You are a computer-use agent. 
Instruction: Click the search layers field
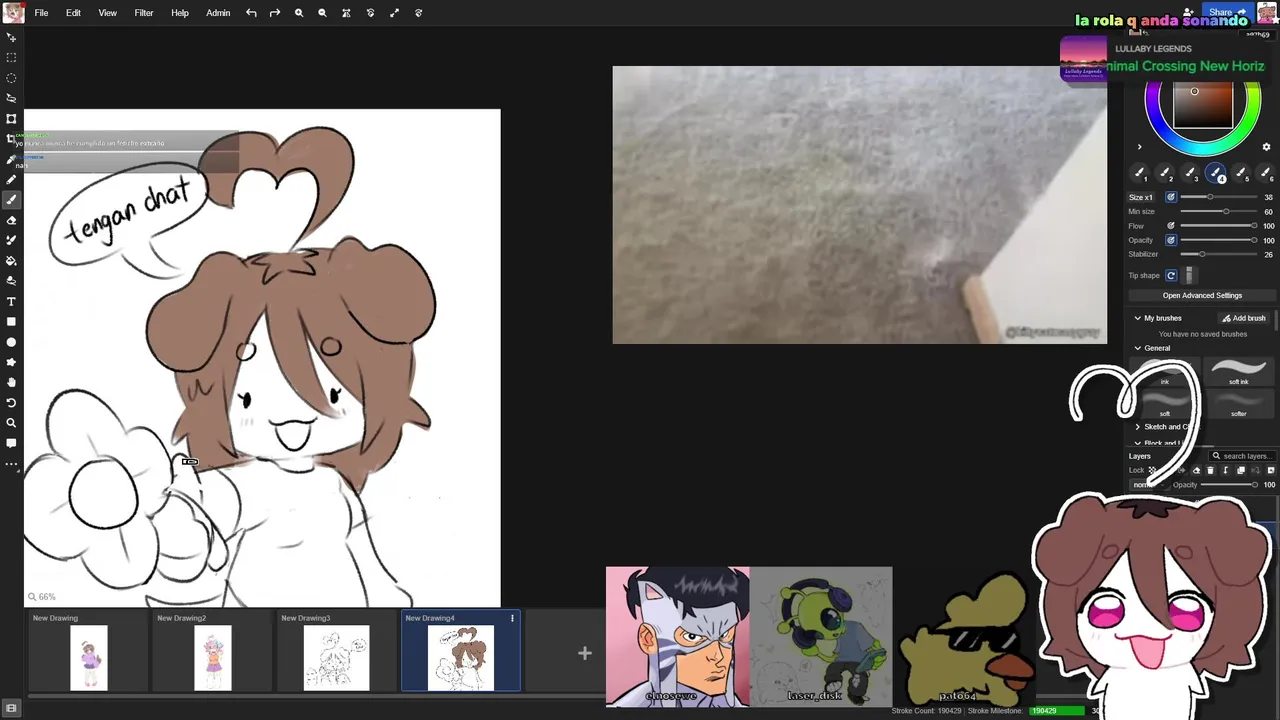tap(1242, 456)
